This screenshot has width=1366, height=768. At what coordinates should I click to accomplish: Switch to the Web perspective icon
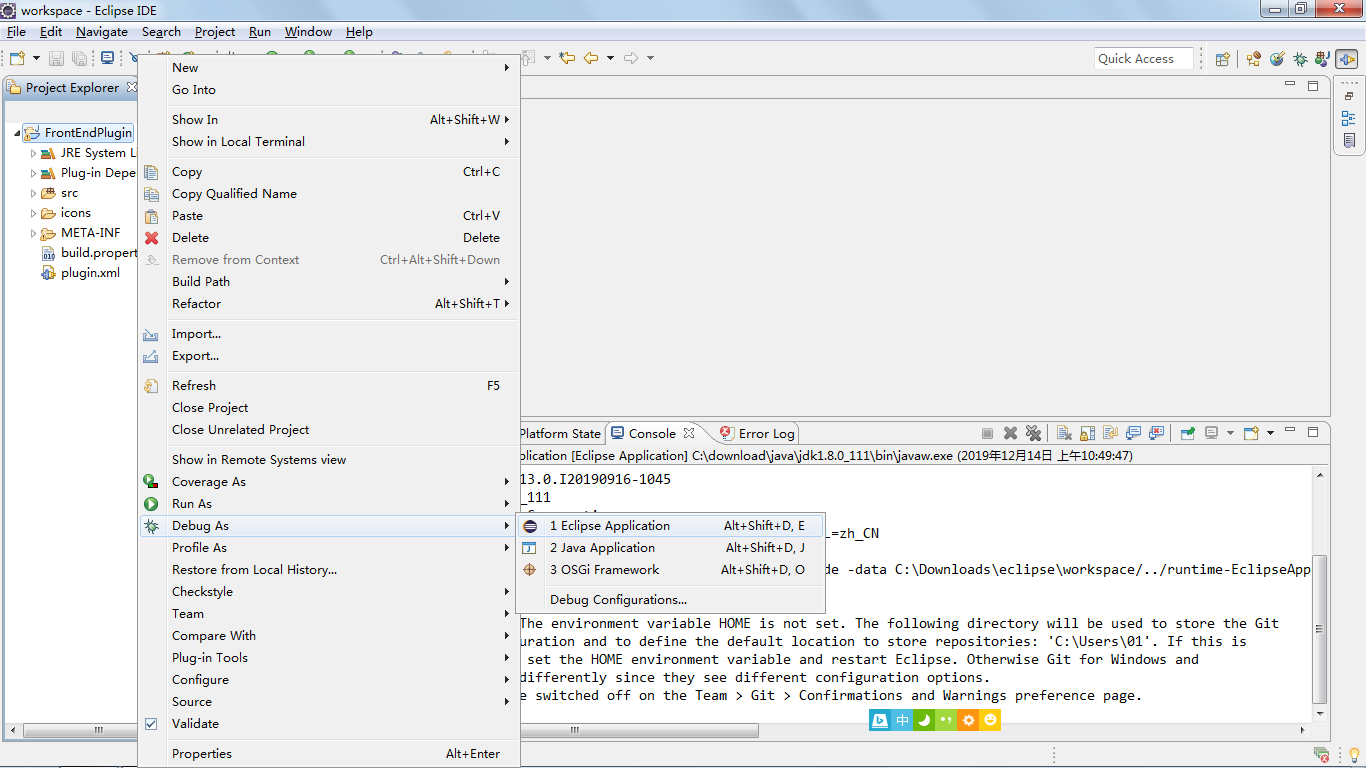[1277, 59]
